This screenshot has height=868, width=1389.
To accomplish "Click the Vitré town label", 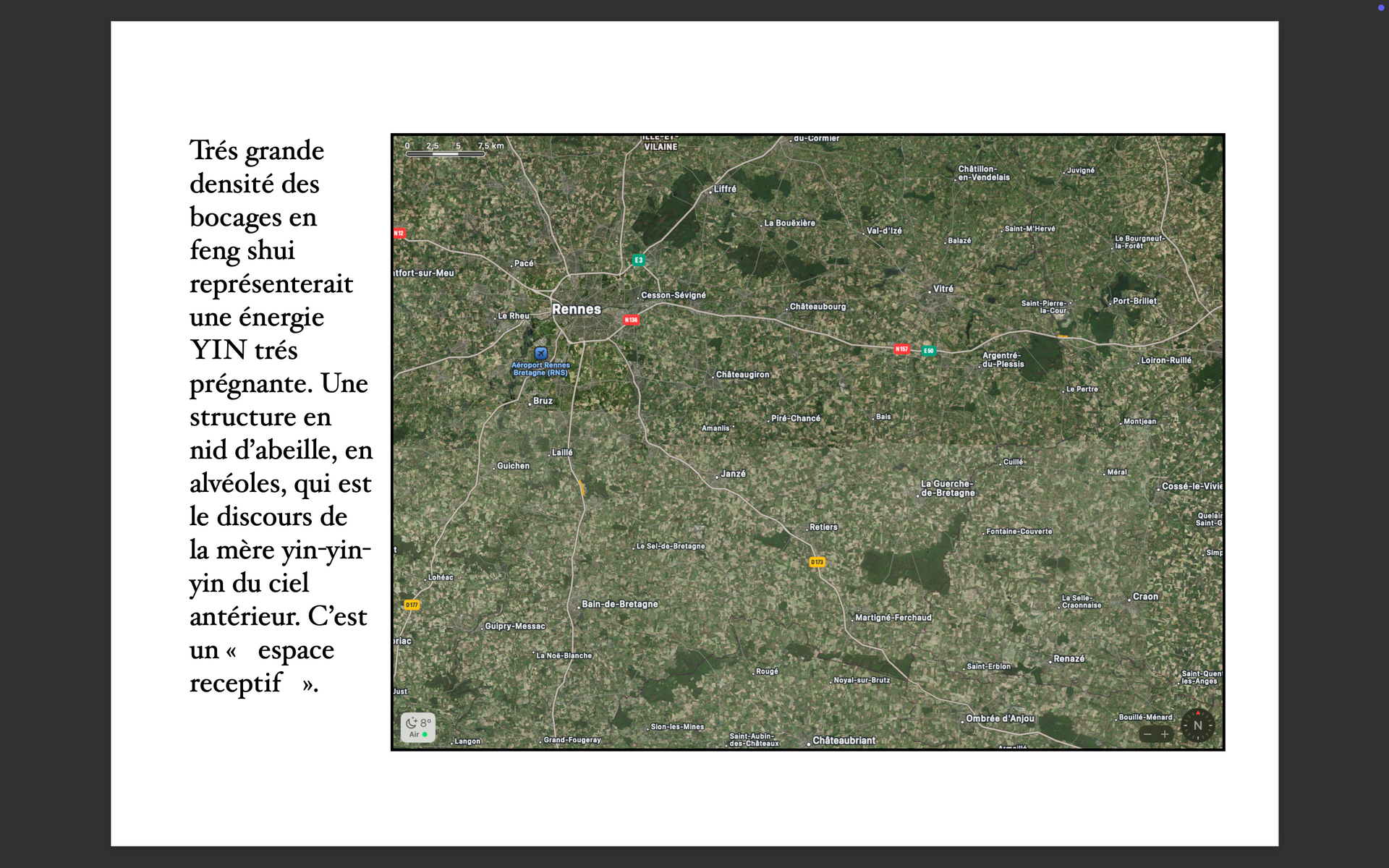I will (943, 289).
